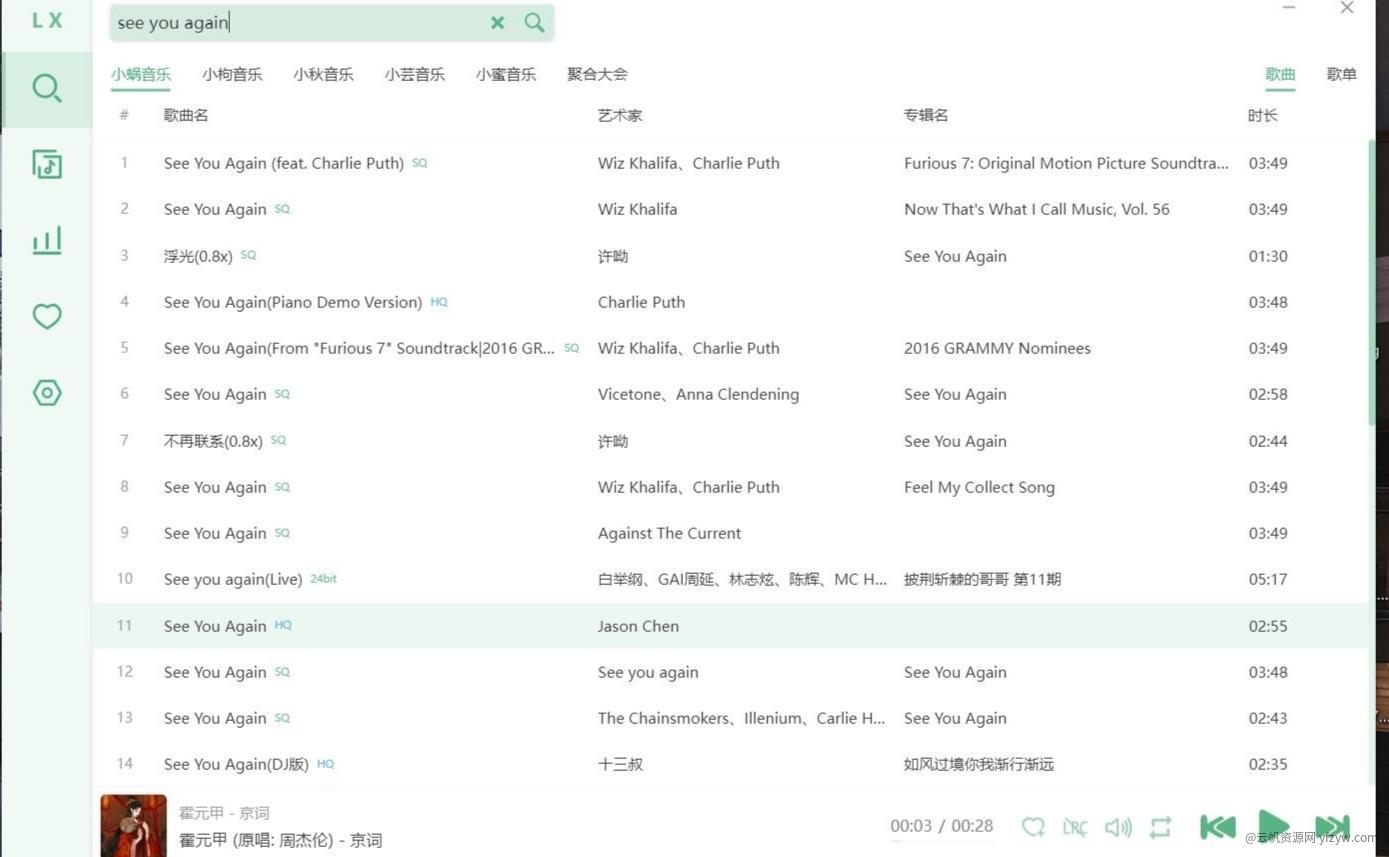Open the favorites heart sidebar icon
The width and height of the screenshot is (1389, 857).
46,316
